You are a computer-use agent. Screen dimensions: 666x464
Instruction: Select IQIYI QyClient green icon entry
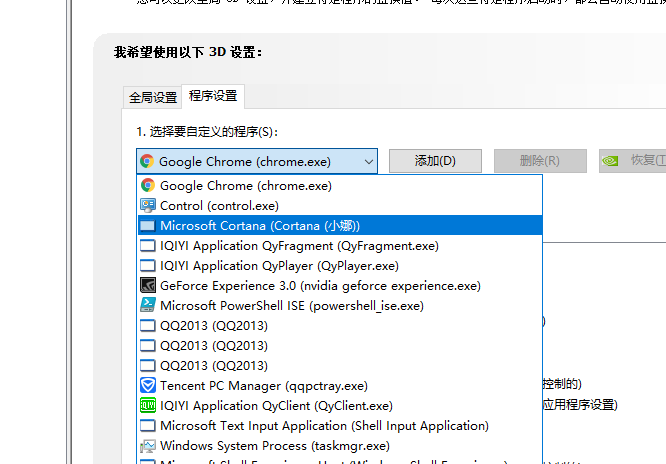tap(148, 405)
